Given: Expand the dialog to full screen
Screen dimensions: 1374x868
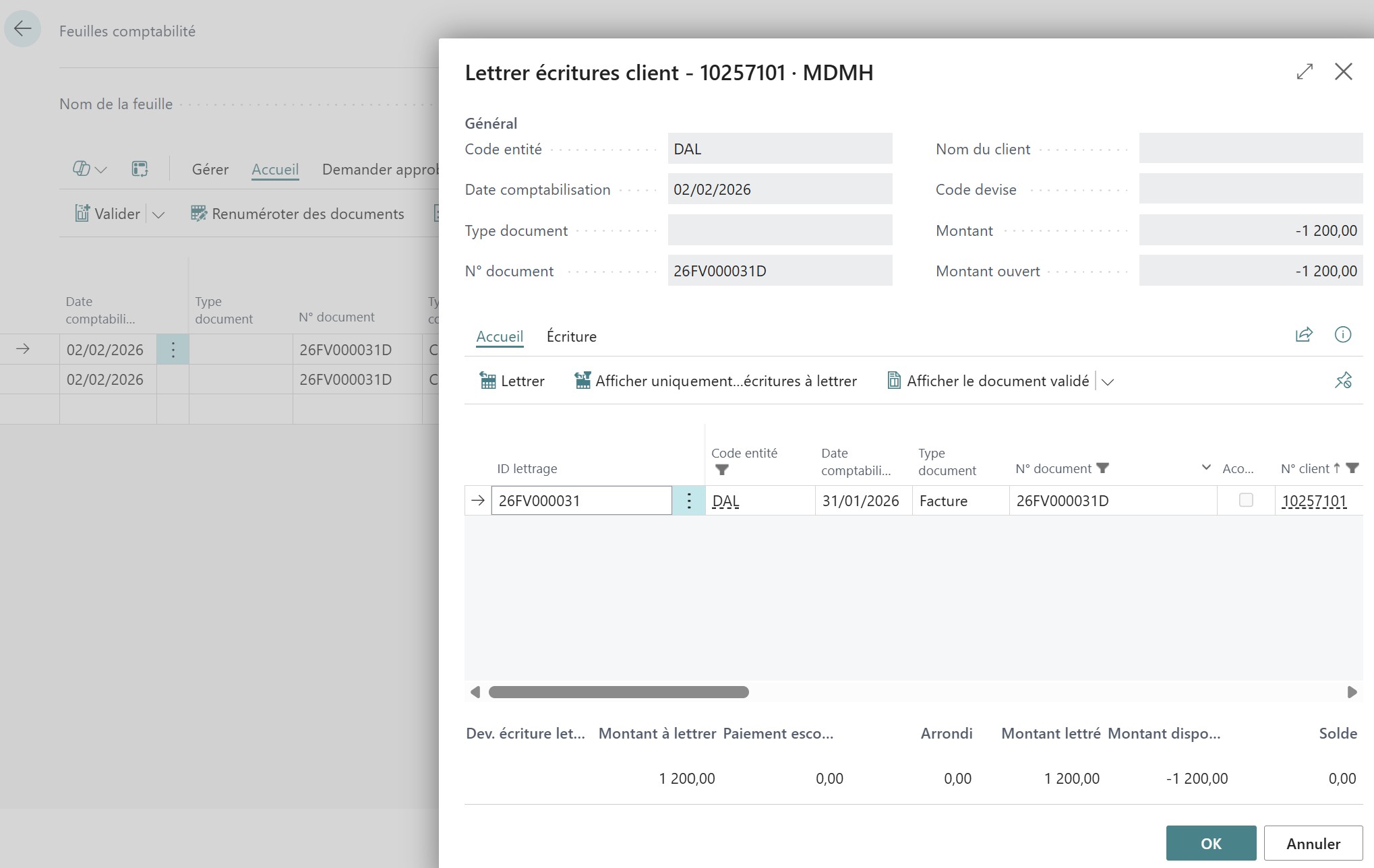Looking at the screenshot, I should pyautogui.click(x=1305, y=71).
